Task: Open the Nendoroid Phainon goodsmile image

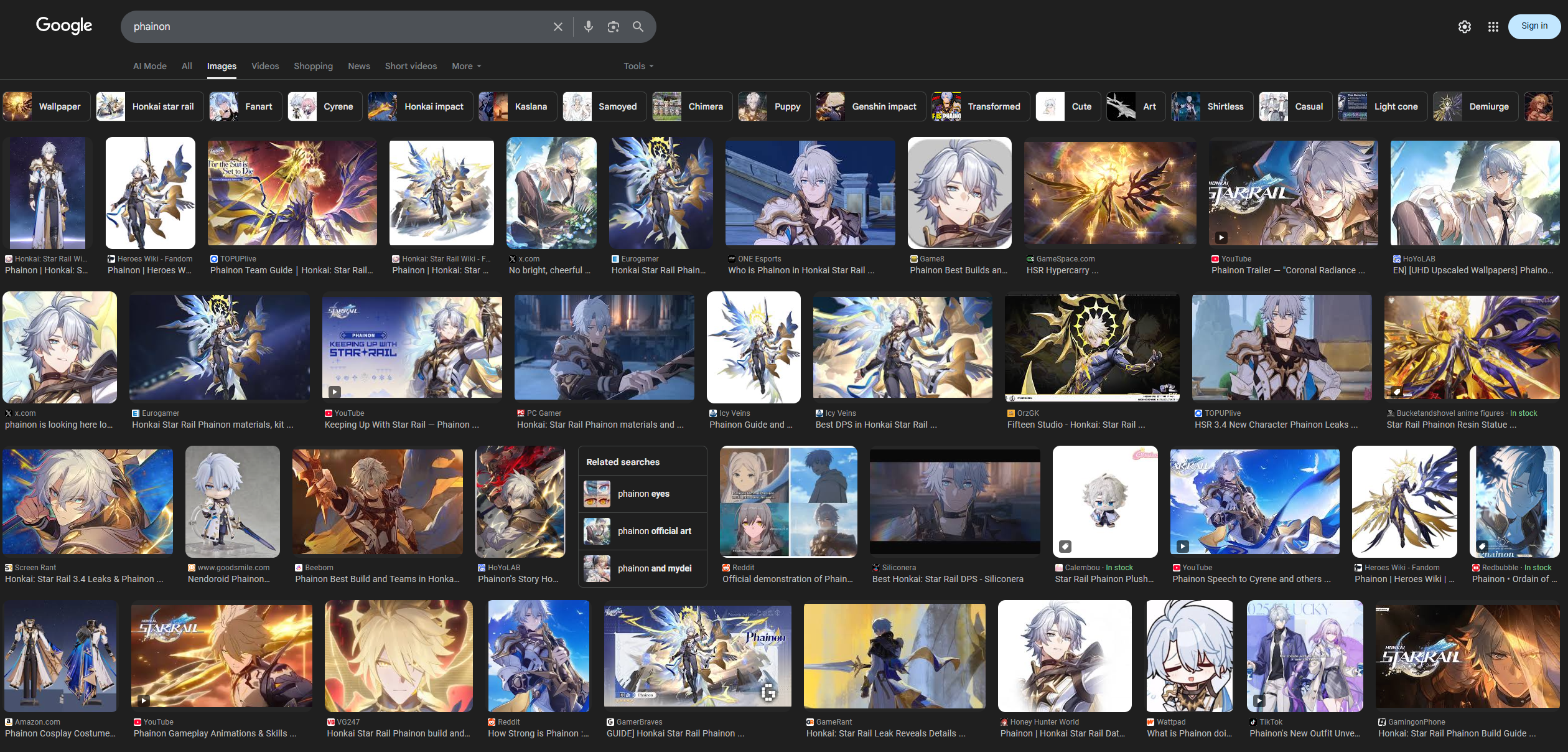Action: pos(232,502)
